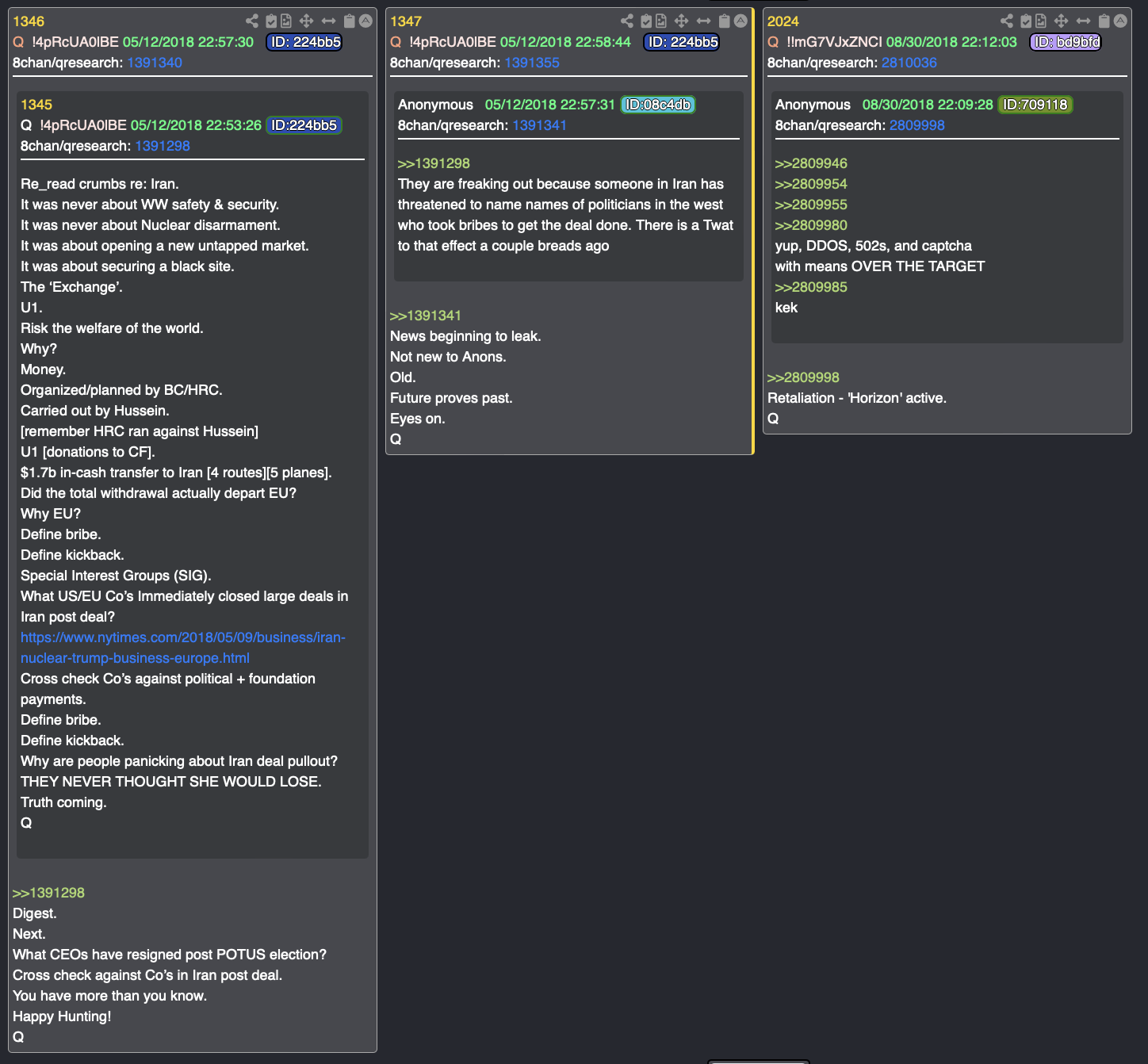Open 8chan thread link 1391341

tap(539, 125)
